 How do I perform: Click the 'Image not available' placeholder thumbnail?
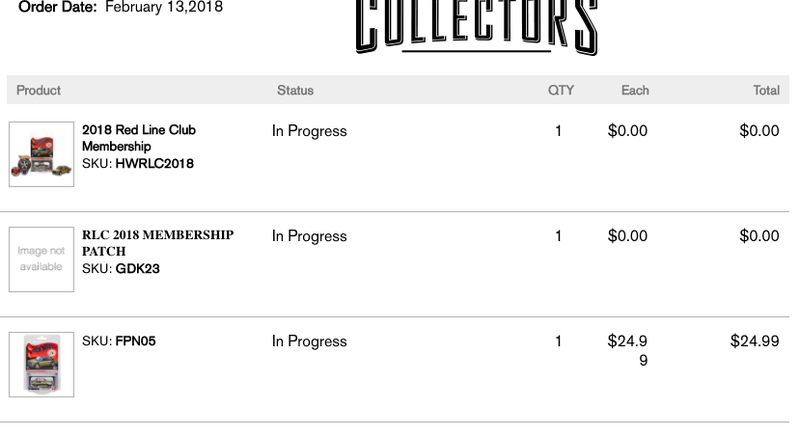41,259
